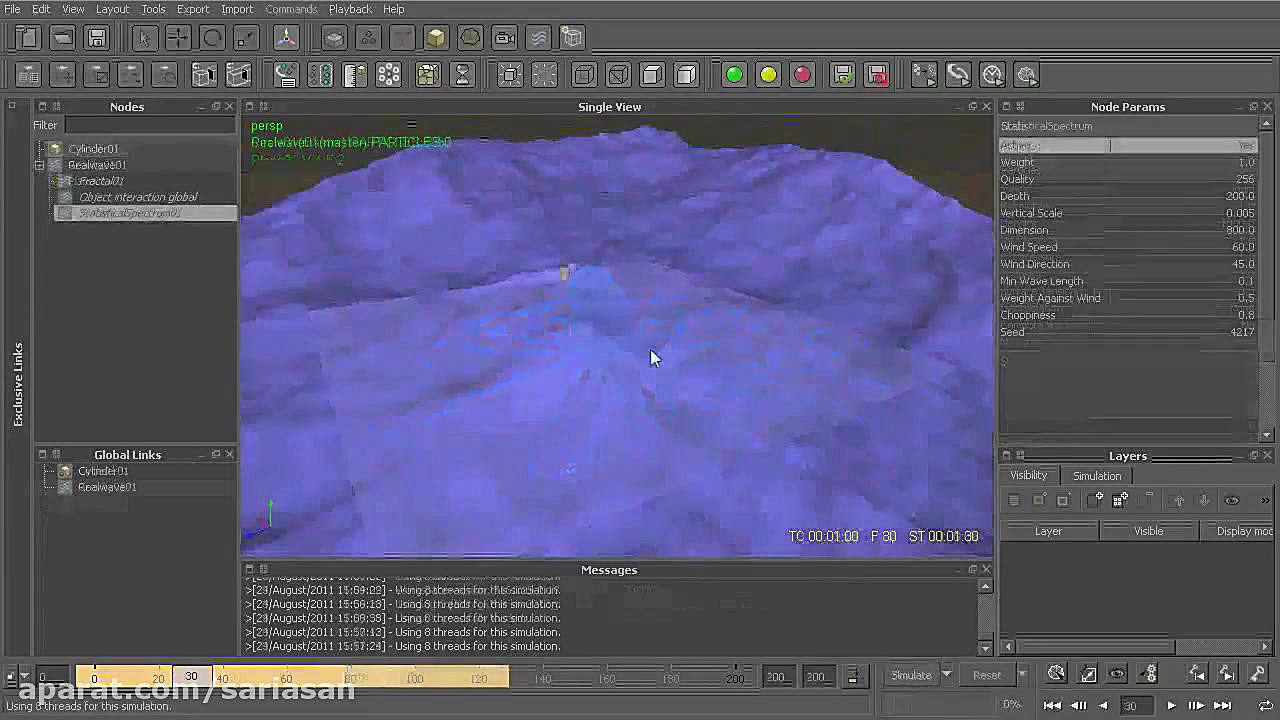Viewport: 1280px width, 720px height.
Task: Expand the Realwave01 tree node
Action: point(40,165)
